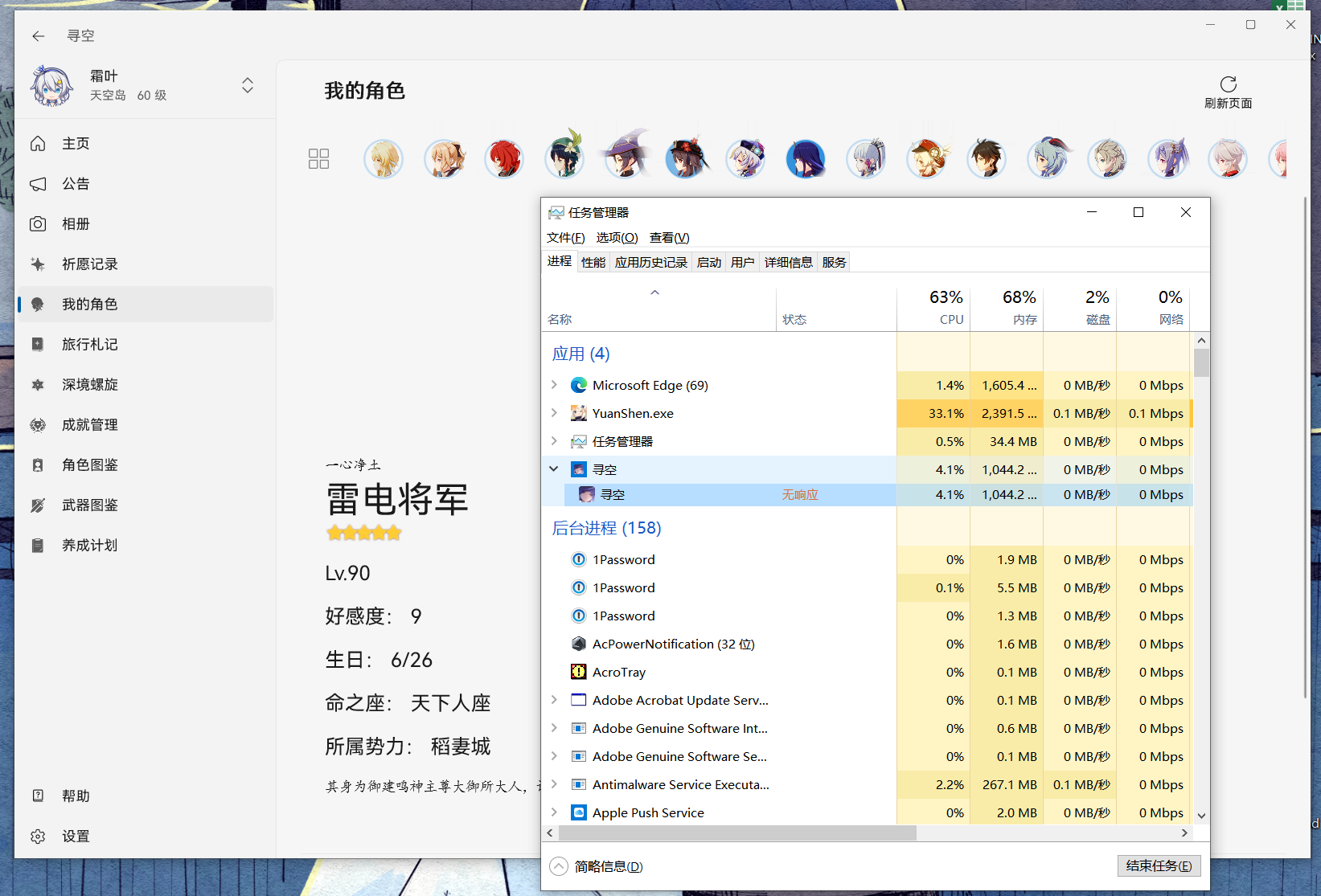Open the 旅行札记 travel journal
Image resolution: width=1321 pixels, height=896 pixels.
coord(88,344)
